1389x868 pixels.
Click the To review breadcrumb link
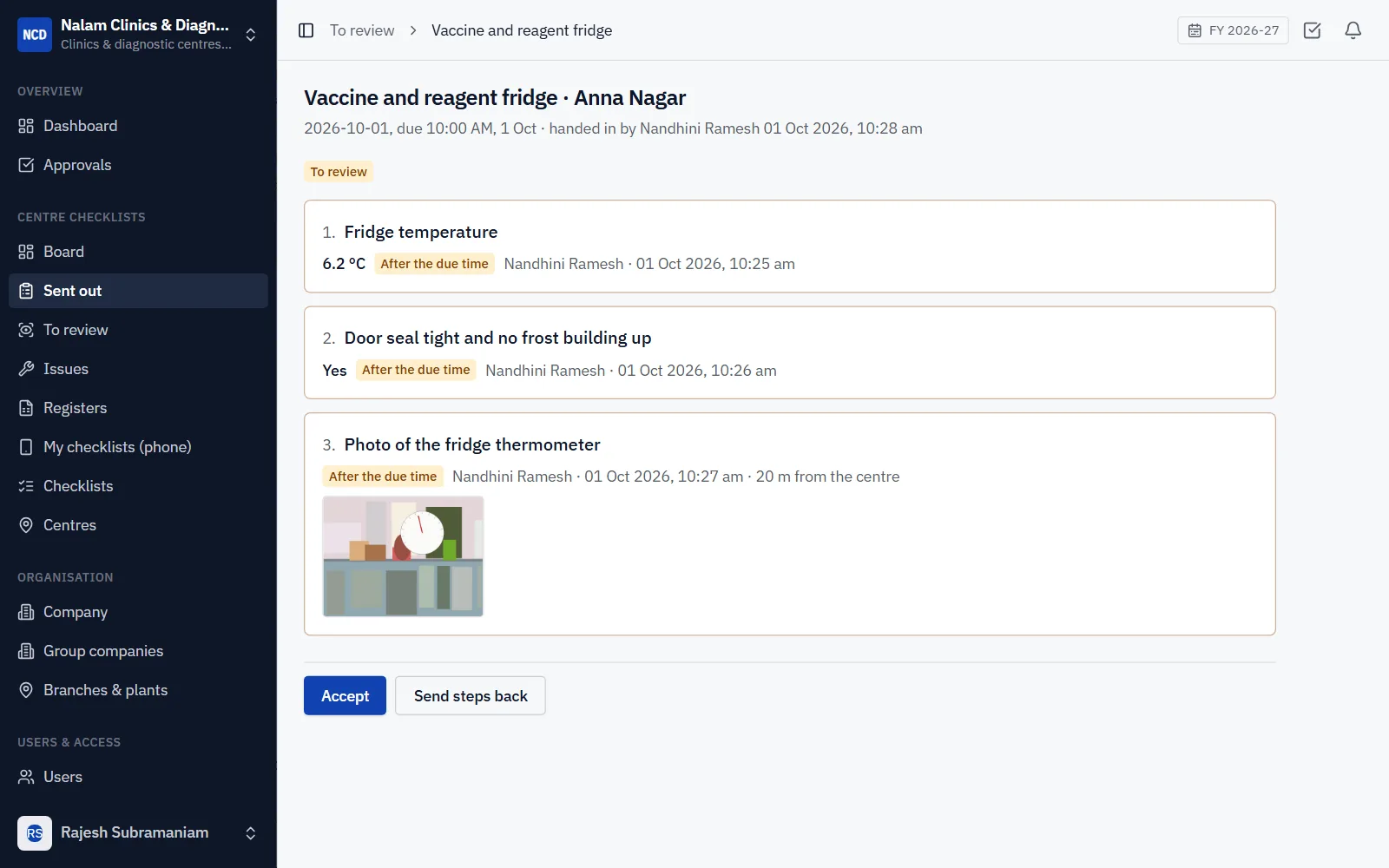(x=362, y=30)
